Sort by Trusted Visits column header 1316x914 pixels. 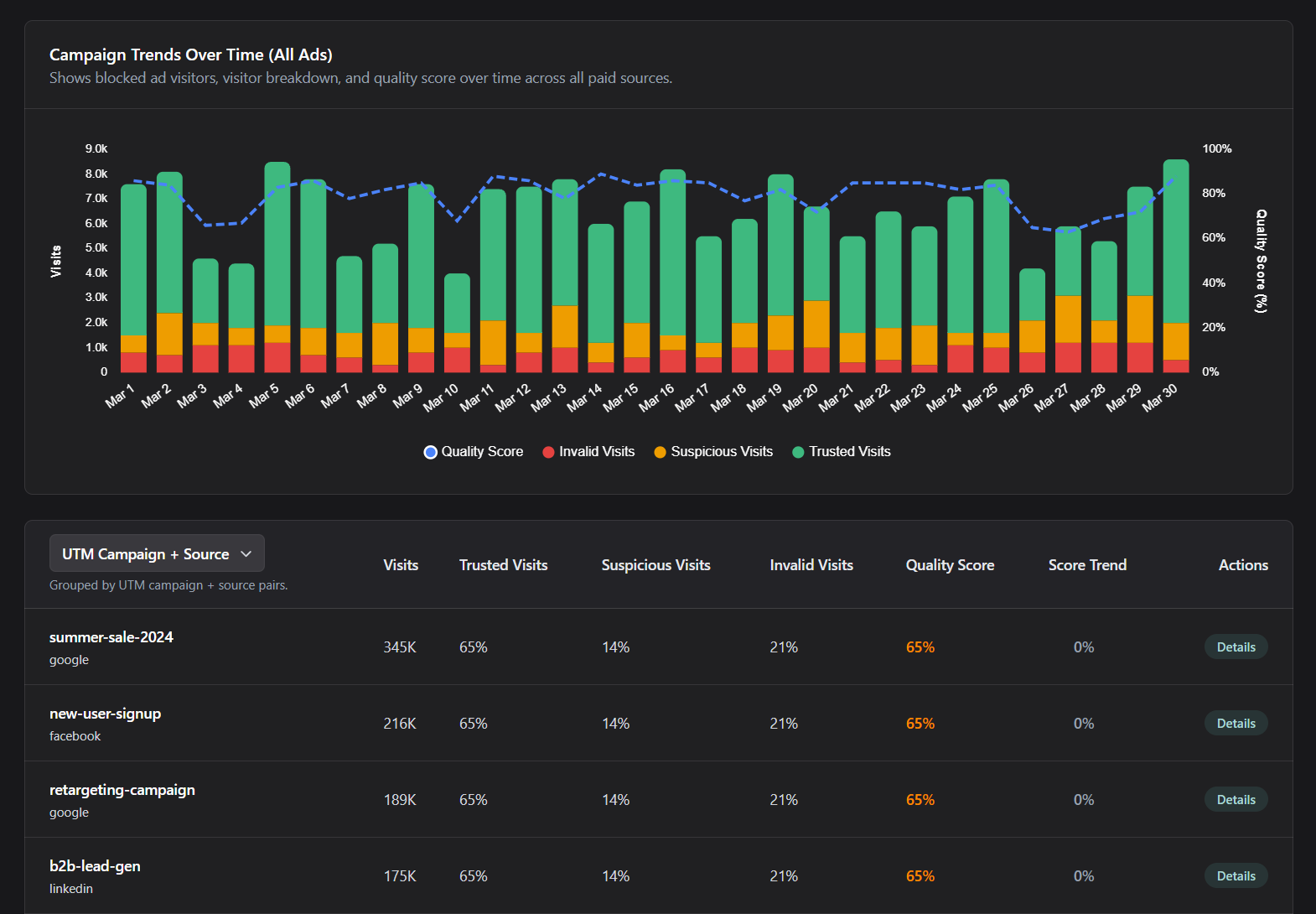click(x=503, y=565)
